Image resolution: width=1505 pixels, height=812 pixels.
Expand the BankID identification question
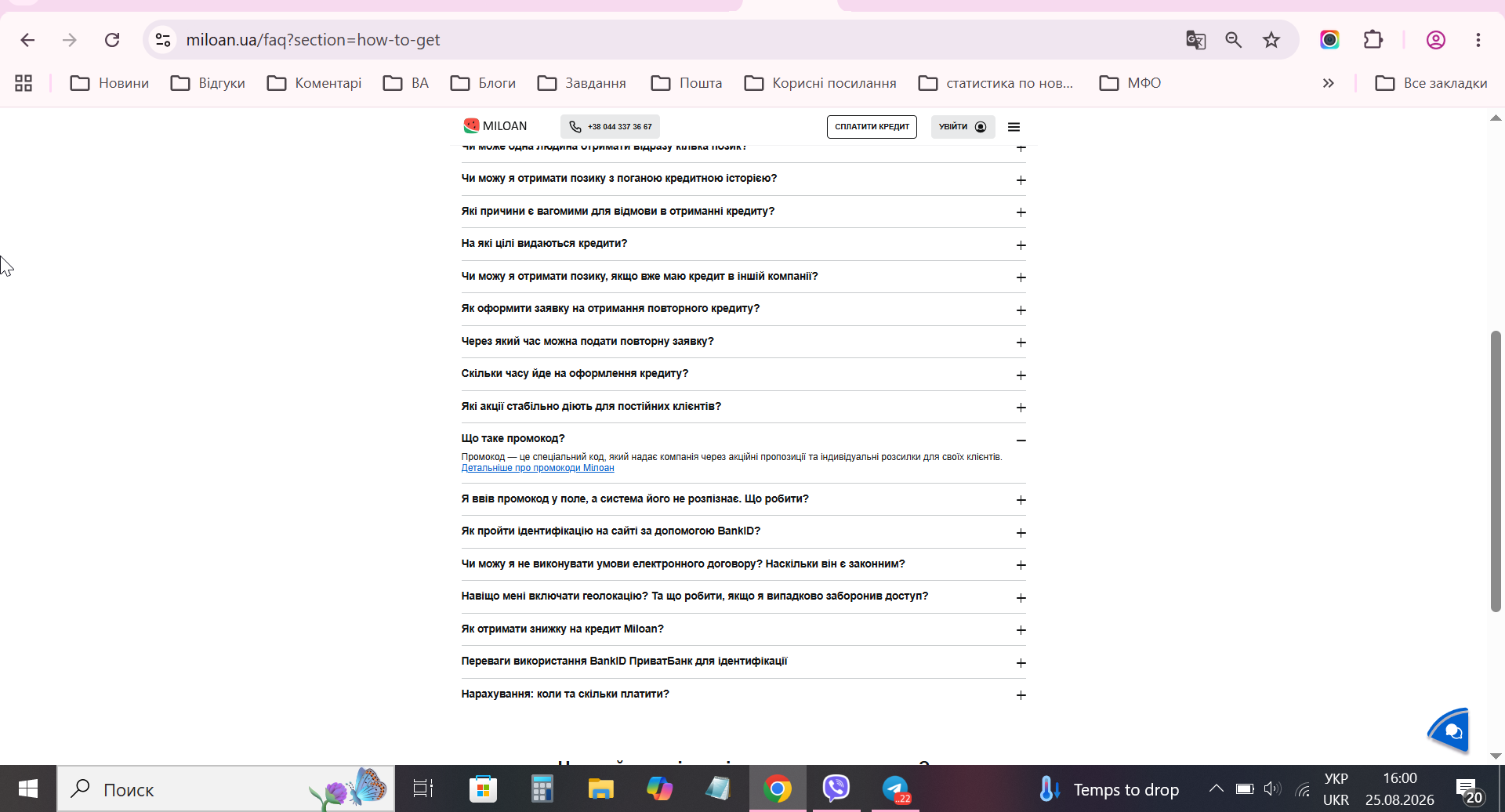point(743,531)
